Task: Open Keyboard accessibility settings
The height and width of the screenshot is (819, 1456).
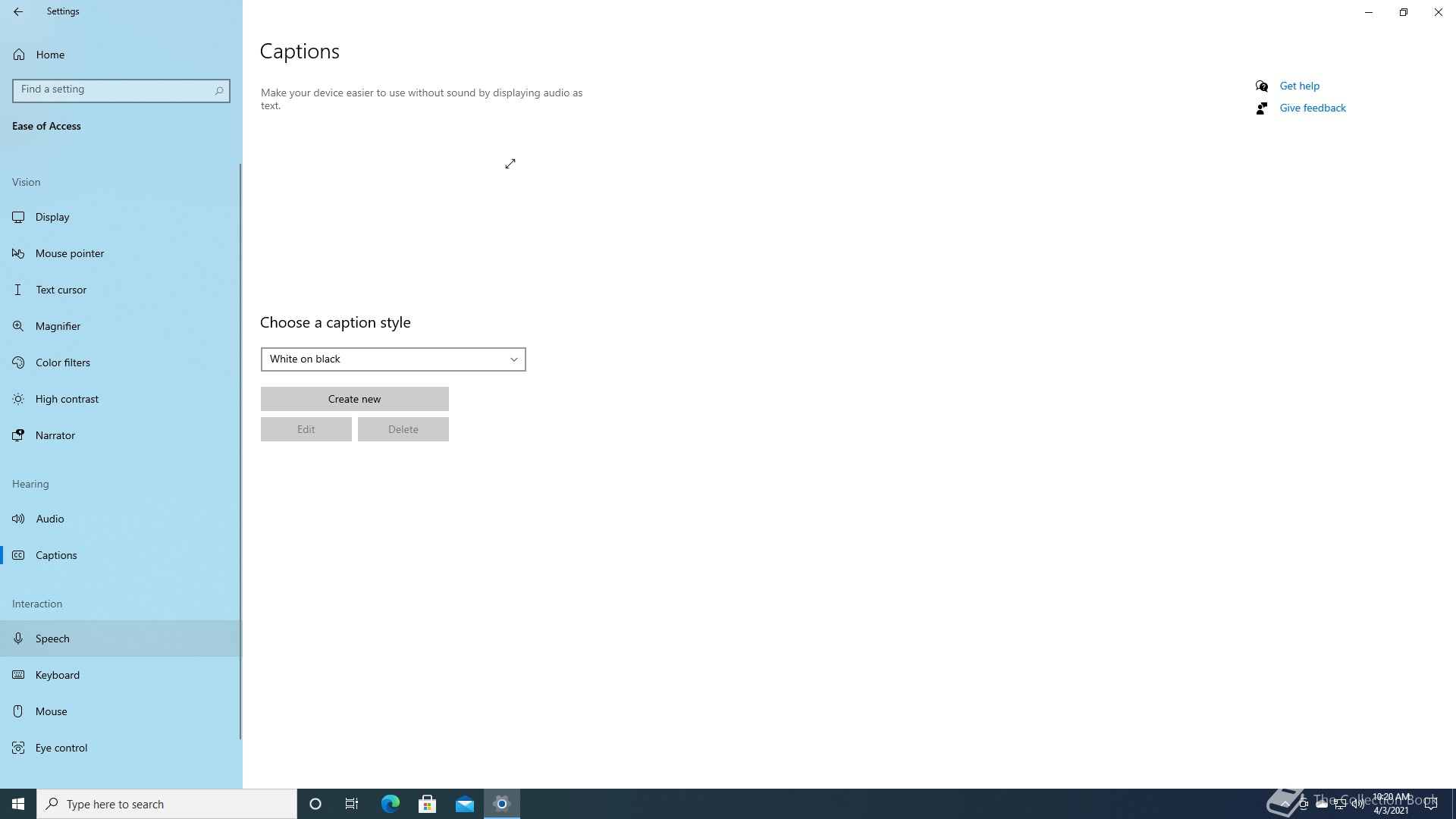Action: [x=121, y=675]
